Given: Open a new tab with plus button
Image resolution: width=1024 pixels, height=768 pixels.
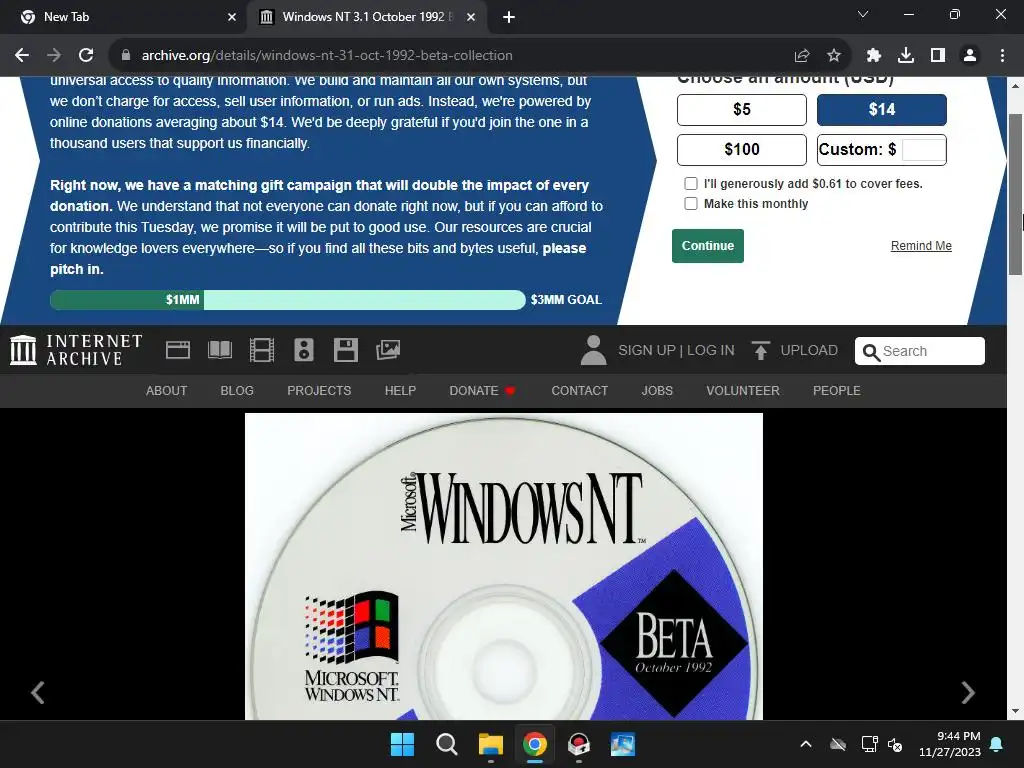Looking at the screenshot, I should [509, 17].
